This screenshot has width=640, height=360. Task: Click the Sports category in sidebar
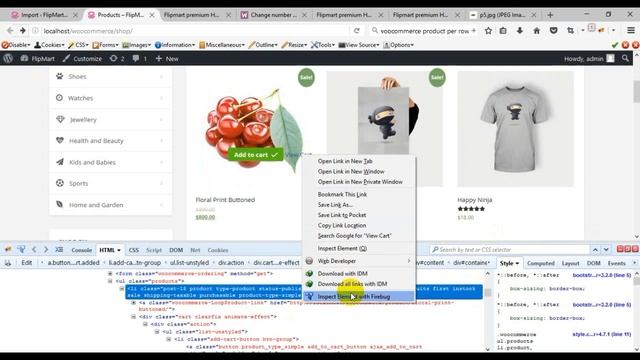pyautogui.click(x=78, y=184)
